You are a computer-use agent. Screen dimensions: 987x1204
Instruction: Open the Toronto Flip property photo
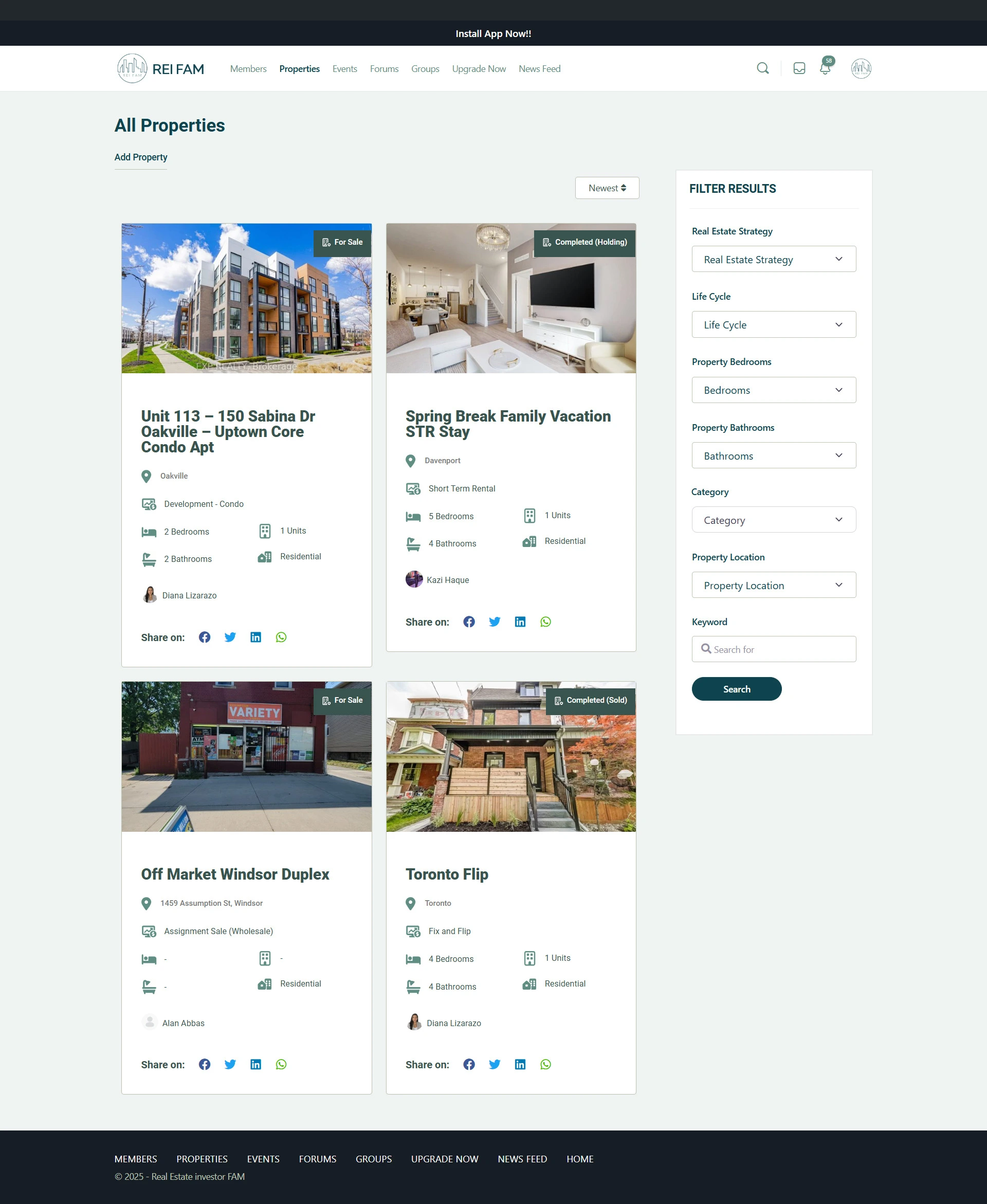[x=510, y=757]
